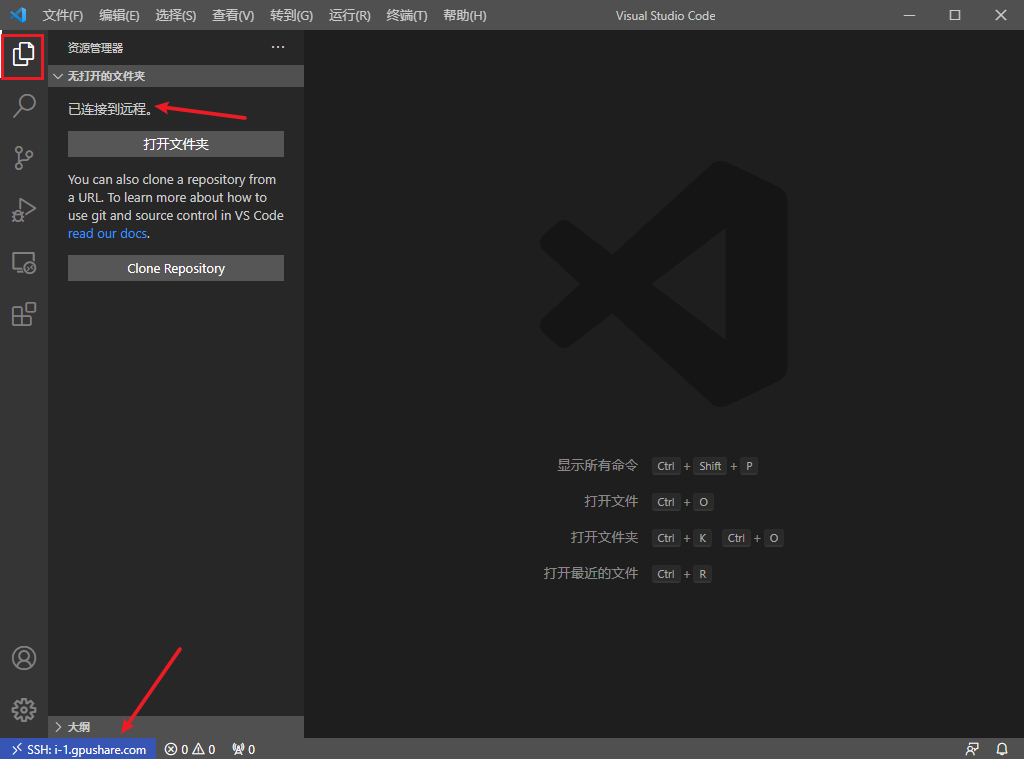
Task: Open the Extensions view icon
Action: pos(24,314)
